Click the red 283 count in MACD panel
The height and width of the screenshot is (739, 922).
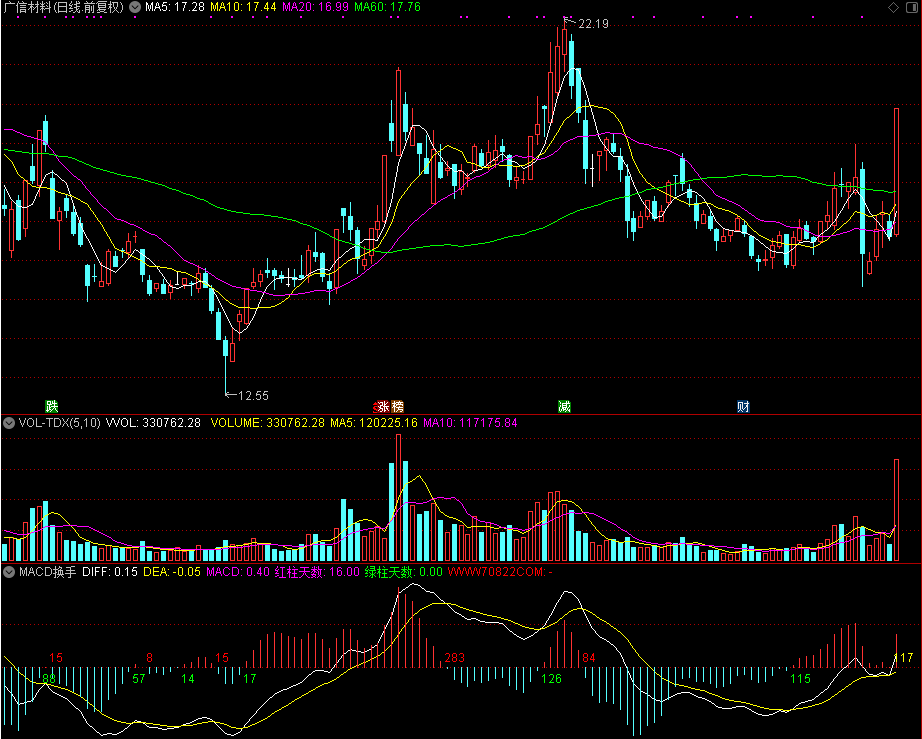tap(455, 658)
